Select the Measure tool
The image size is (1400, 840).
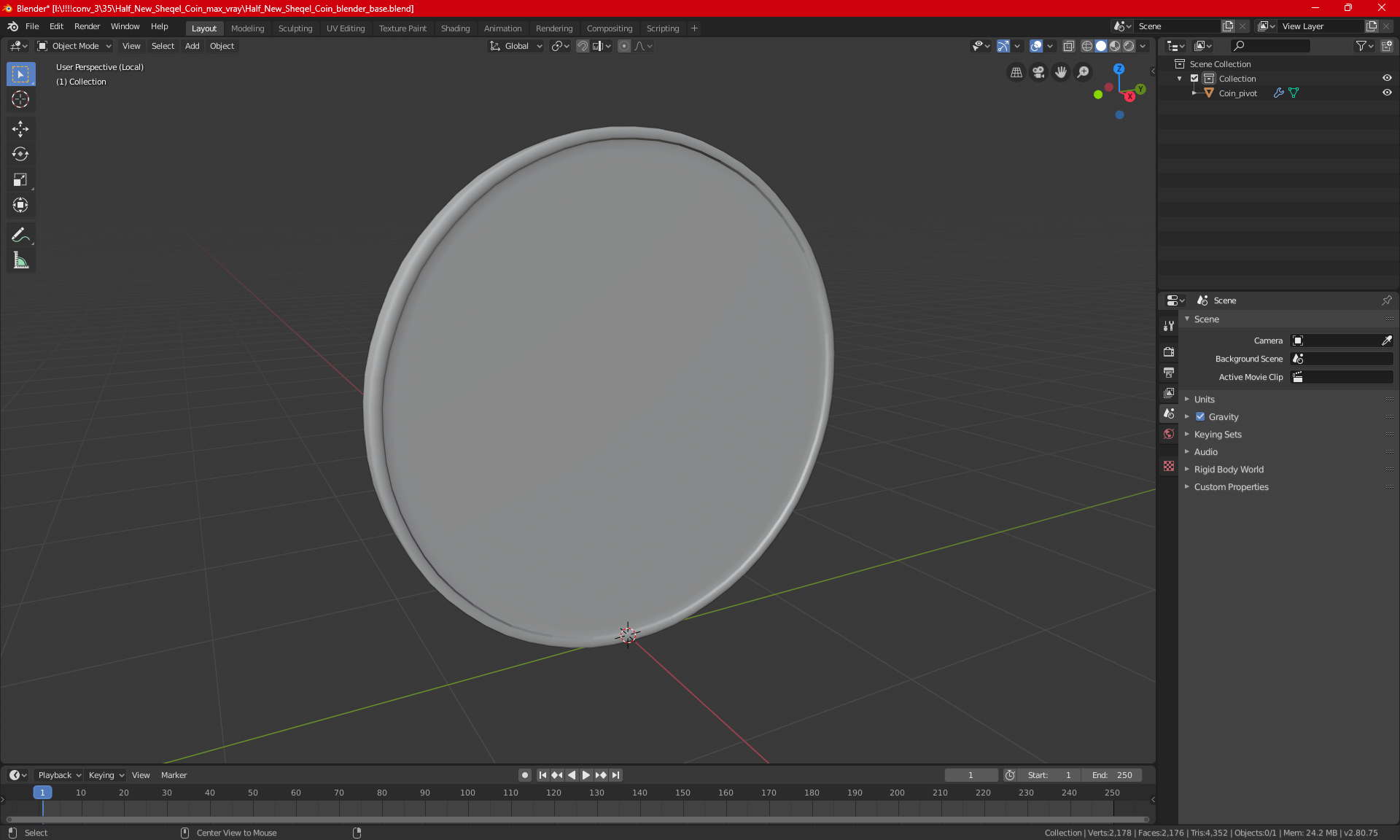(x=20, y=260)
